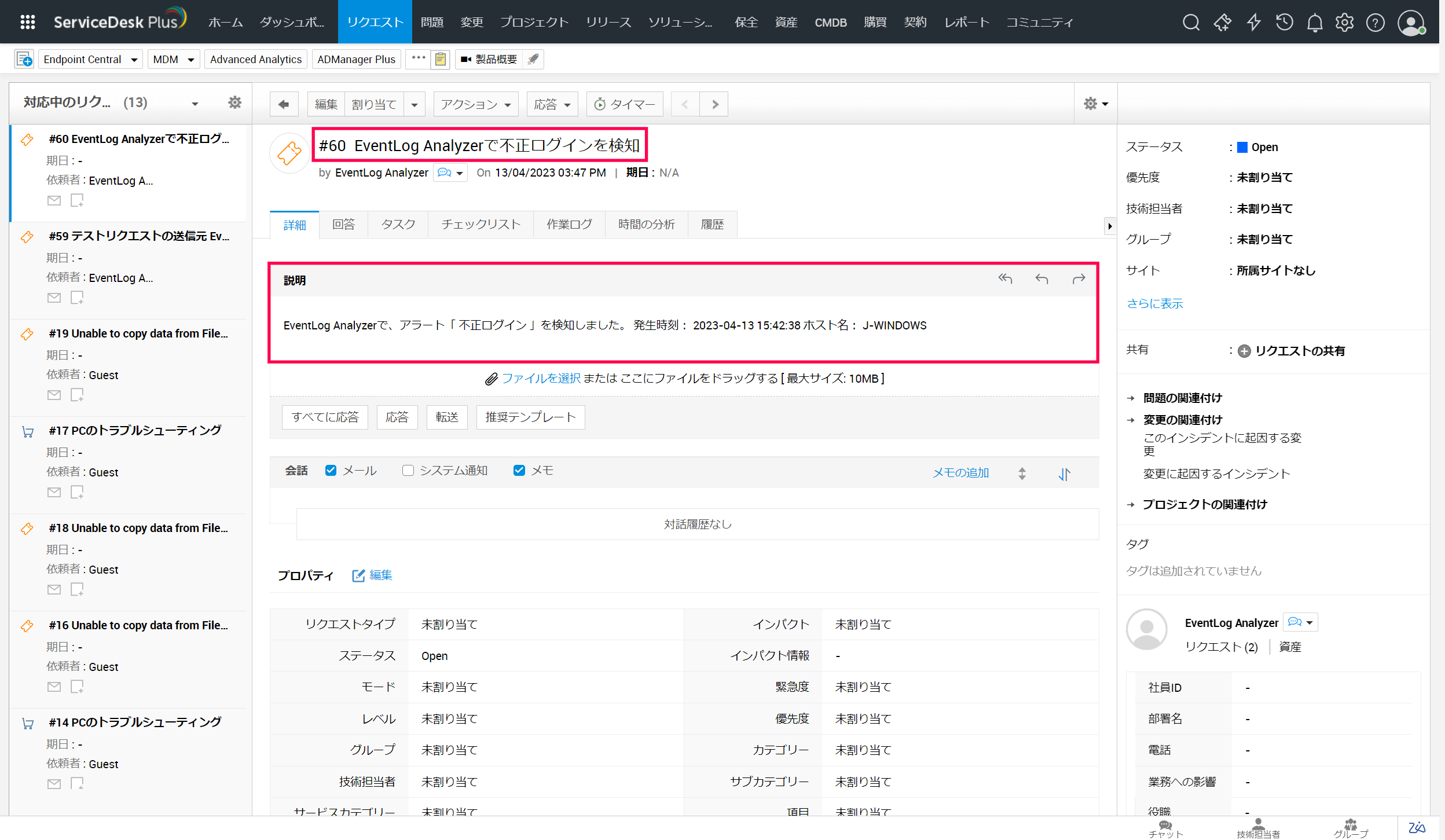Click the back arrow button above request

point(284,104)
